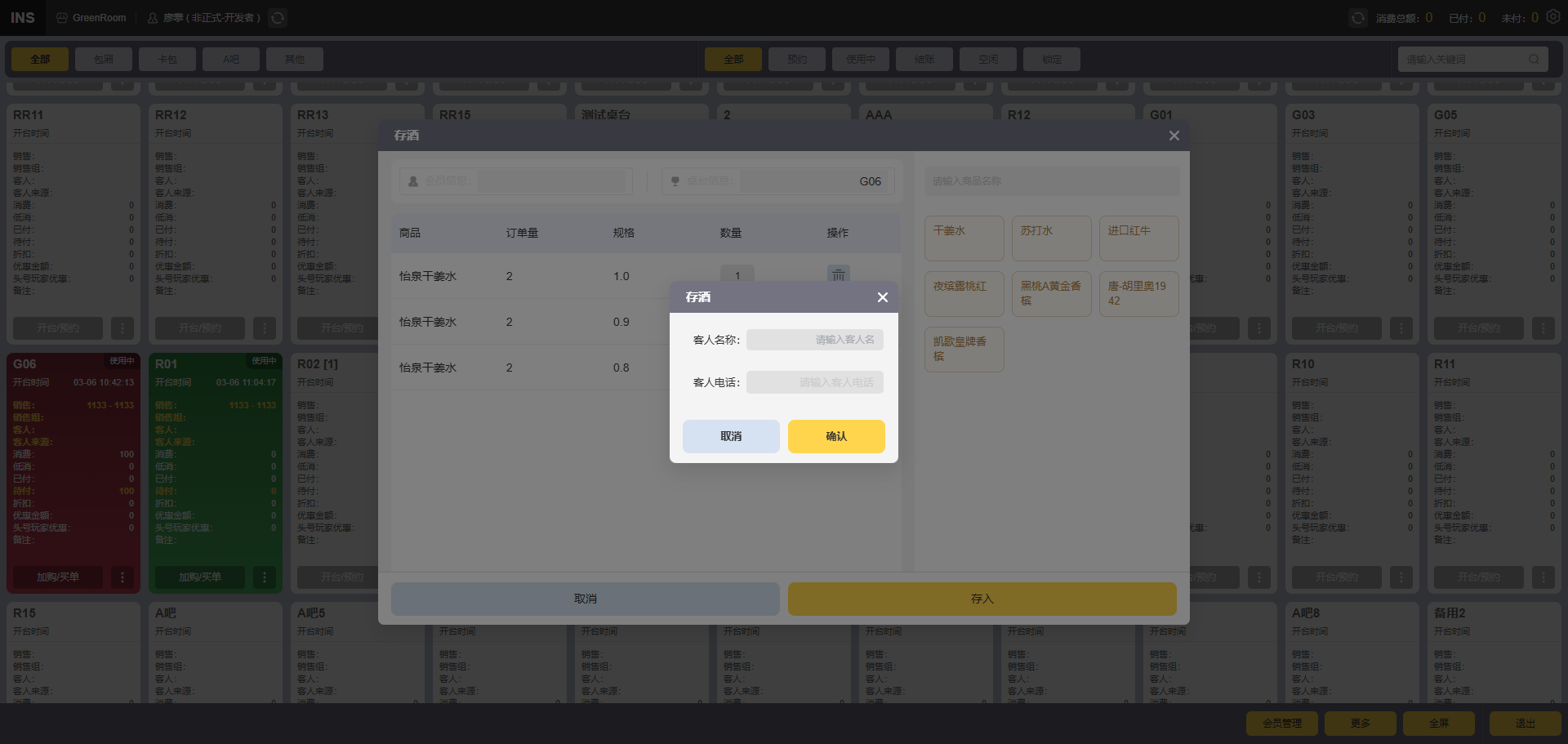
Task: Click 开台/预约 on the R10 card
Action: (1337, 577)
